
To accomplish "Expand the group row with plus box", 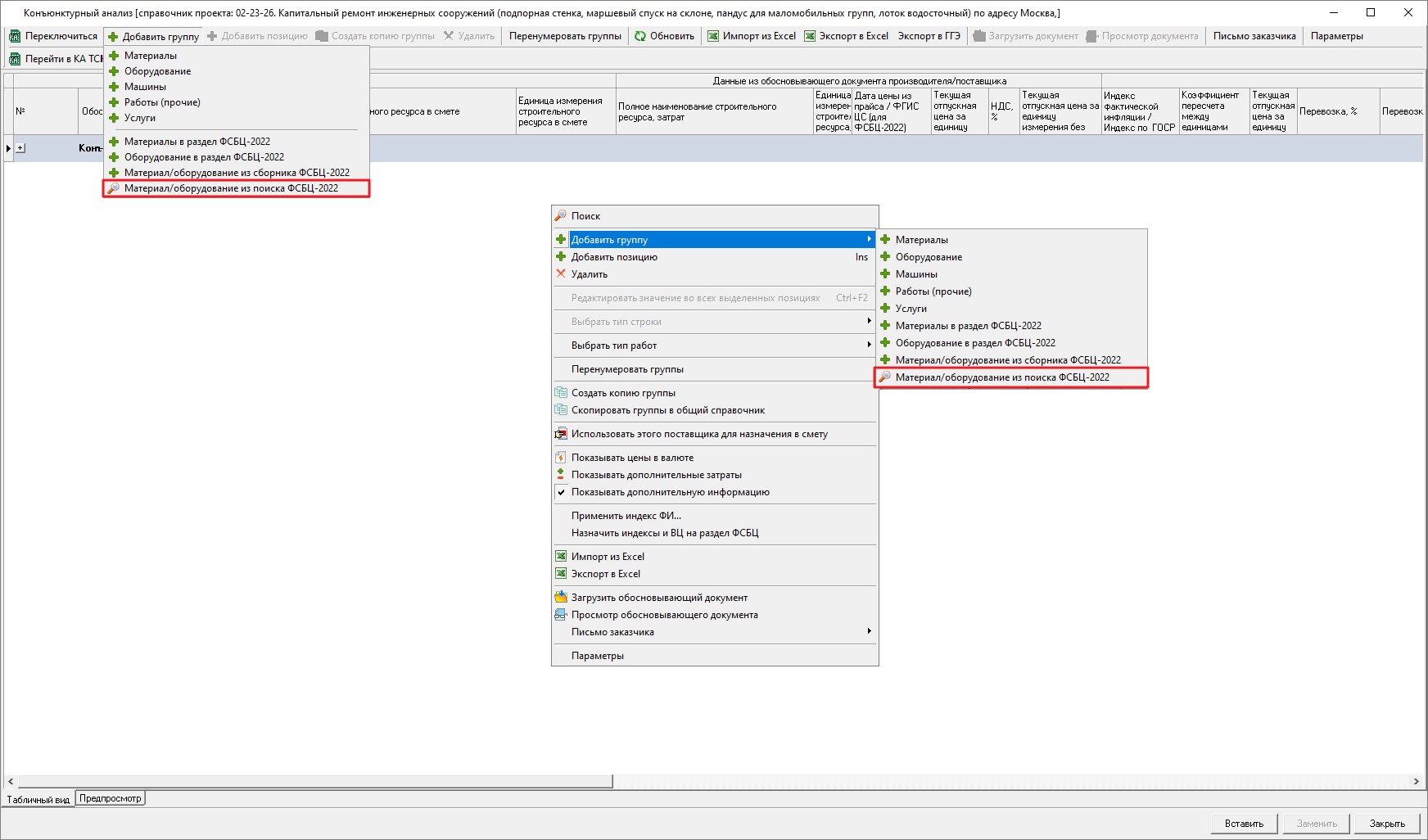I will [20, 148].
